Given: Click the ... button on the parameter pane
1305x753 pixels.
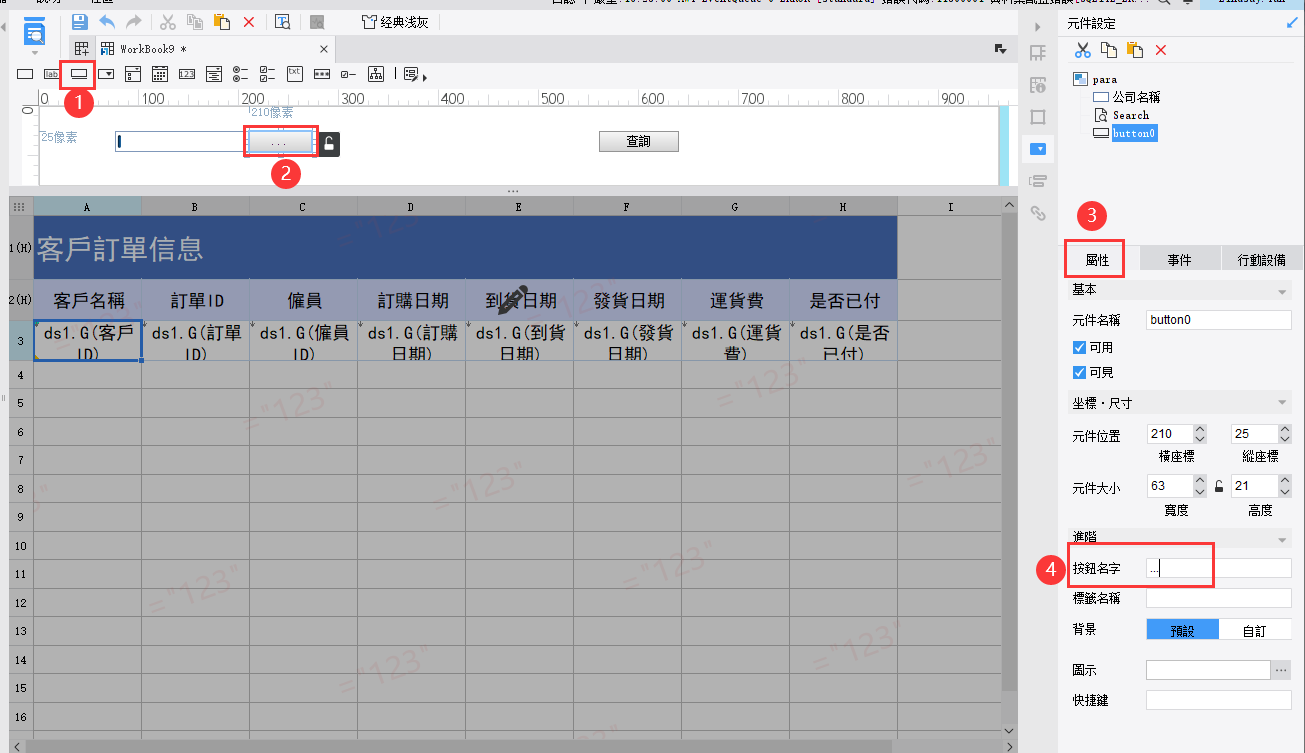Looking at the screenshot, I should [279, 143].
